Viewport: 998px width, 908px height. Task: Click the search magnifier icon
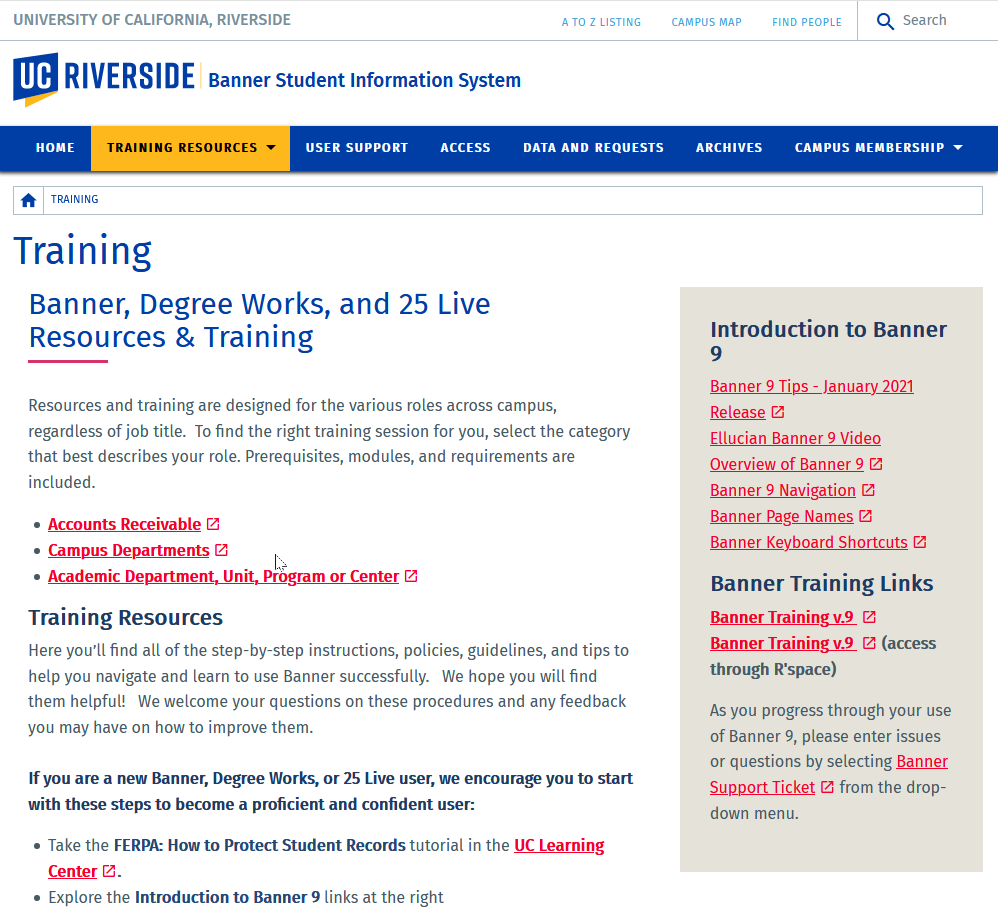(885, 20)
